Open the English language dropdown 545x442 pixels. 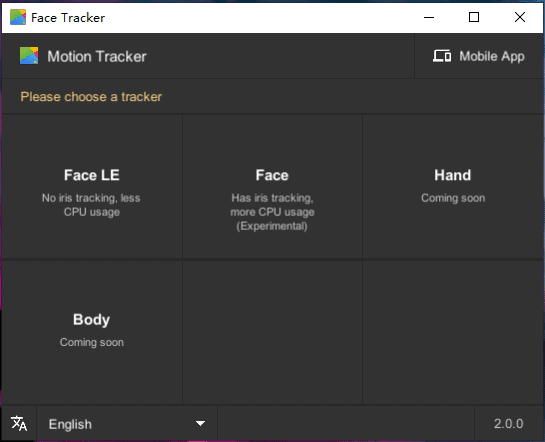(127, 424)
